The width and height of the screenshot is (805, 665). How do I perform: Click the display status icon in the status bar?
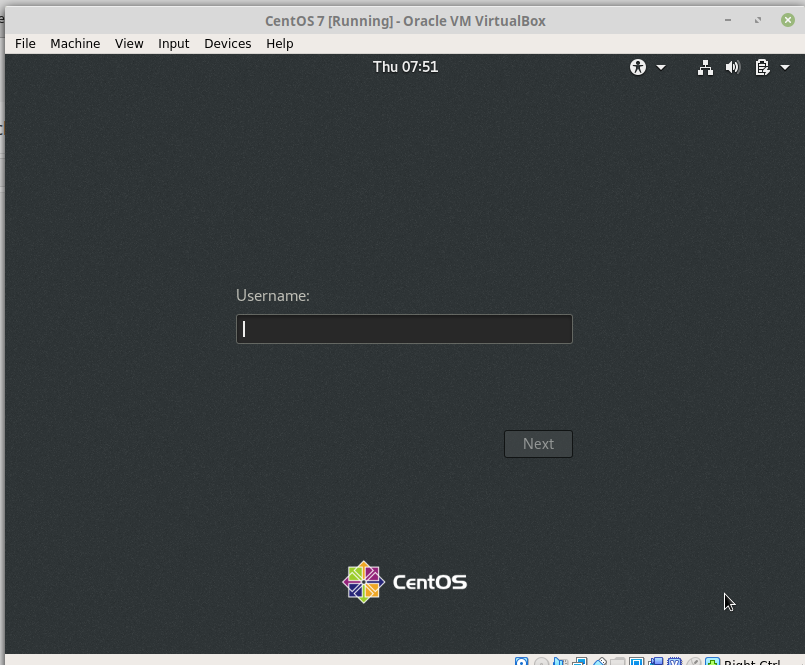(x=638, y=661)
